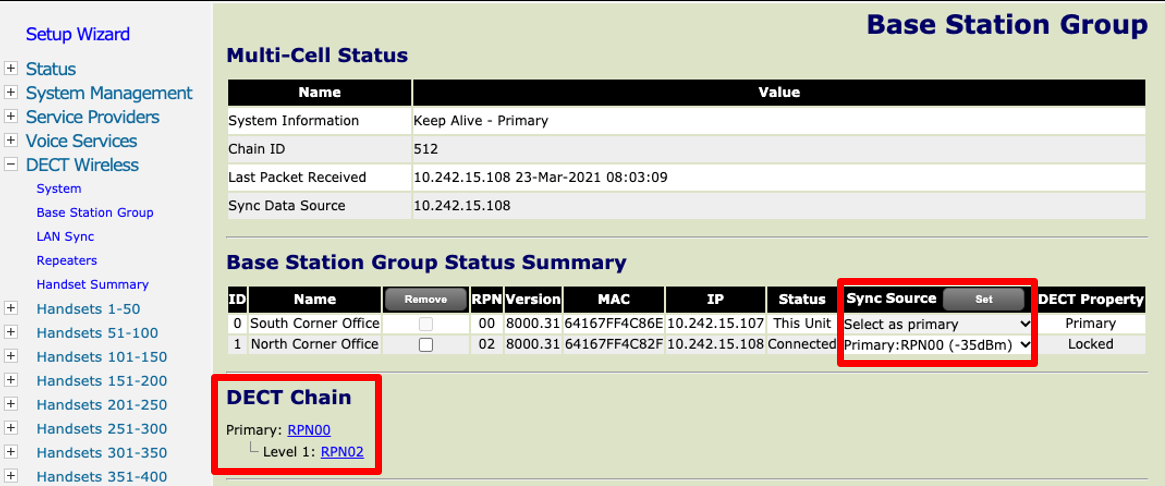Screen dimensions: 1165x486
Task: Follow the RPN02 link in DECT Chain
Action: coord(342,451)
